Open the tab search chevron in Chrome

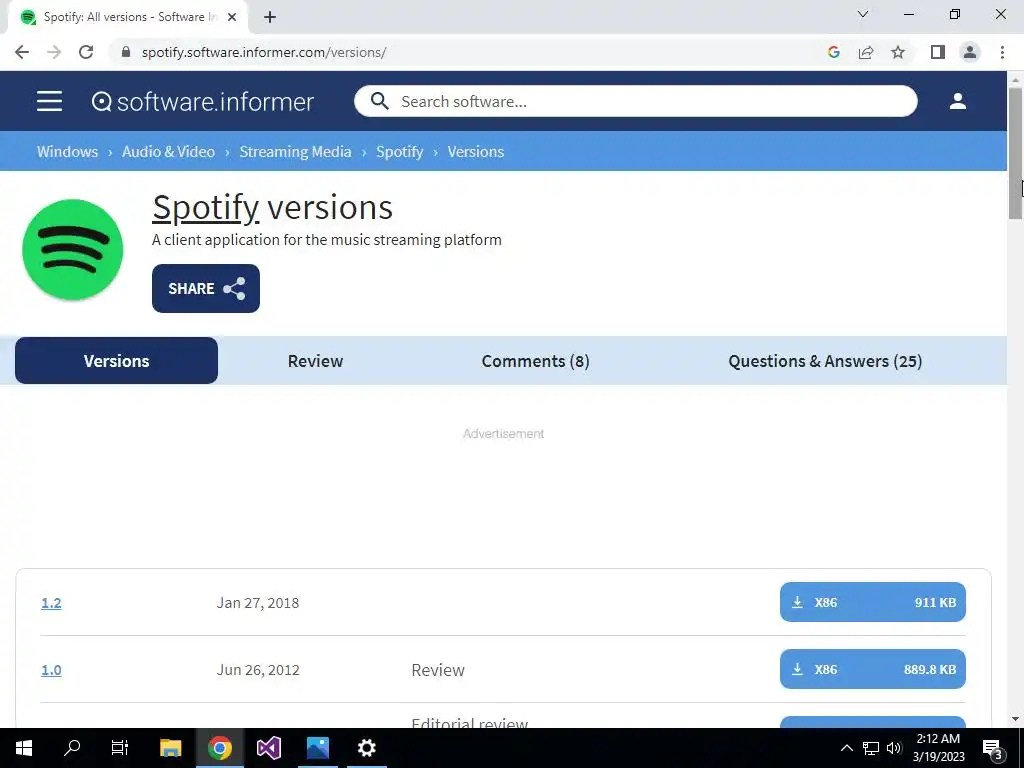863,14
